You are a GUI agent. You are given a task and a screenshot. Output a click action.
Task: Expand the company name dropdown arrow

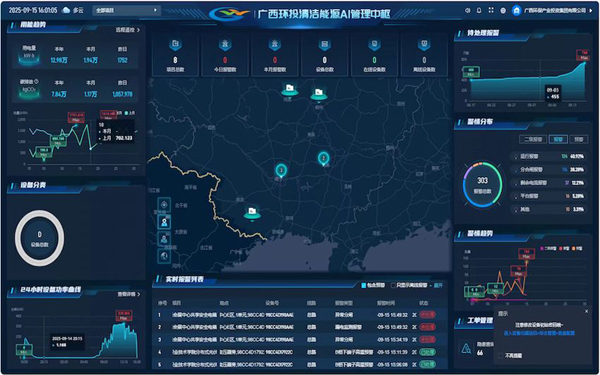pyautogui.click(x=591, y=11)
